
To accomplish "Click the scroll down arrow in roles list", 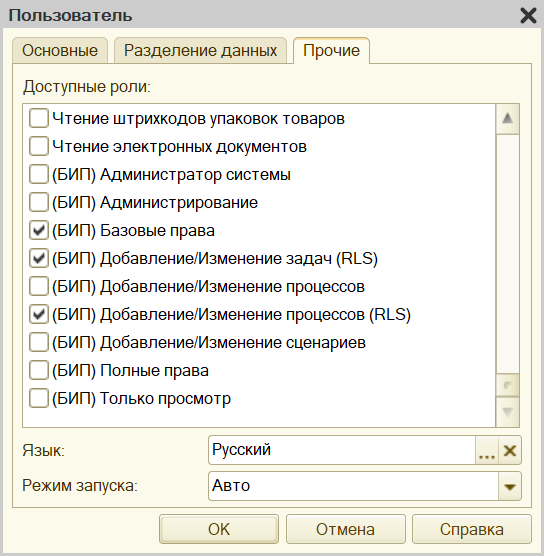I will [507, 412].
